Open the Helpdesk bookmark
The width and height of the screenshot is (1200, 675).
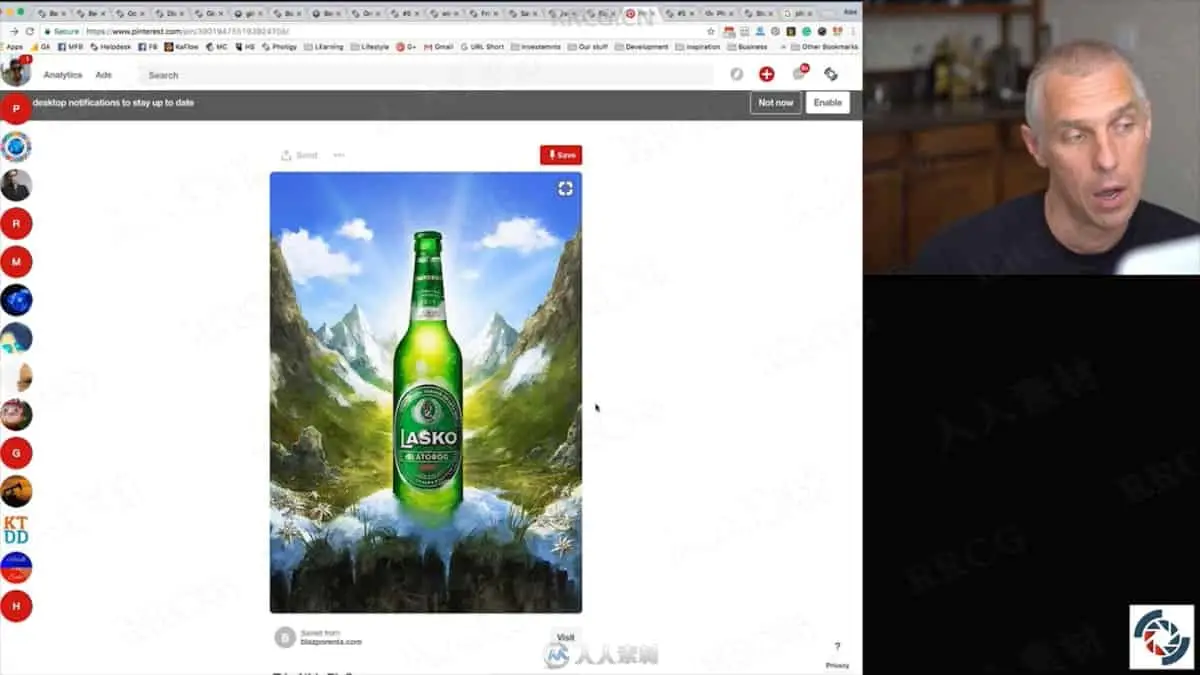pyautogui.click(x=112, y=47)
